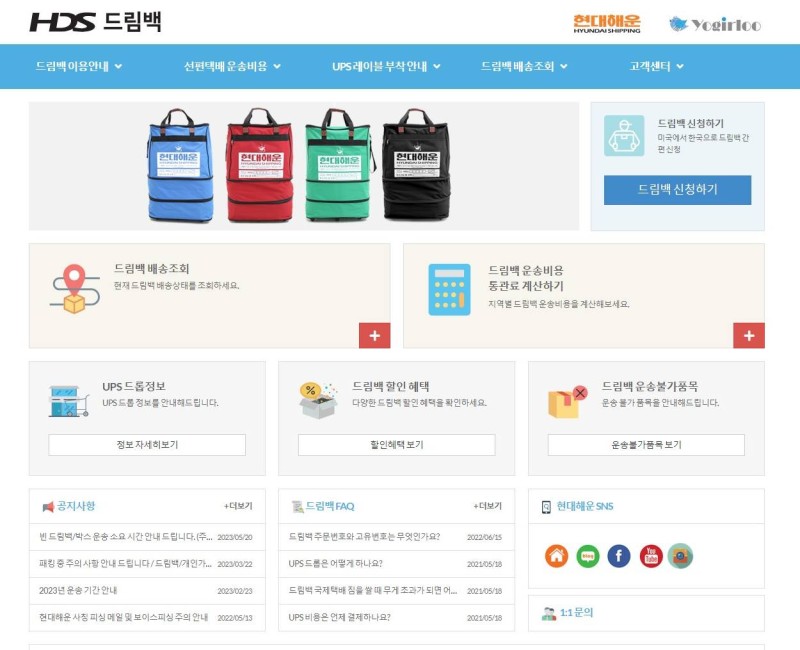
Task: Open the green blog SNS icon
Action: tap(588, 556)
